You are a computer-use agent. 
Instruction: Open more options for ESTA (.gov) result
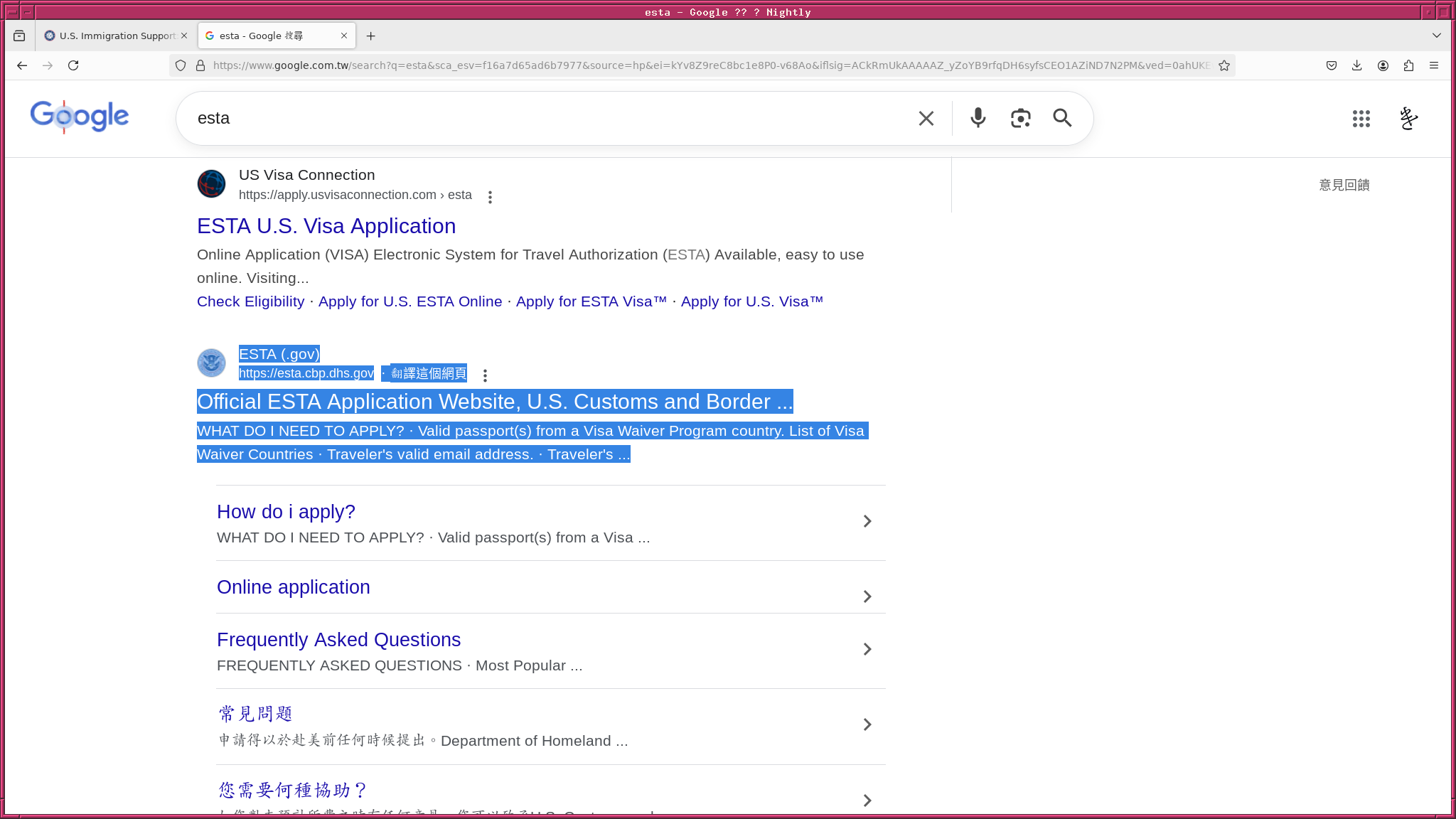tap(485, 375)
